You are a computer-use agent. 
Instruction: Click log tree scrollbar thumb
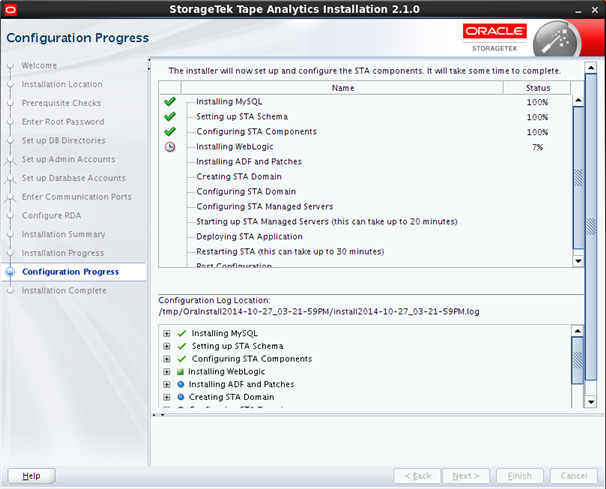pyautogui.click(x=577, y=360)
